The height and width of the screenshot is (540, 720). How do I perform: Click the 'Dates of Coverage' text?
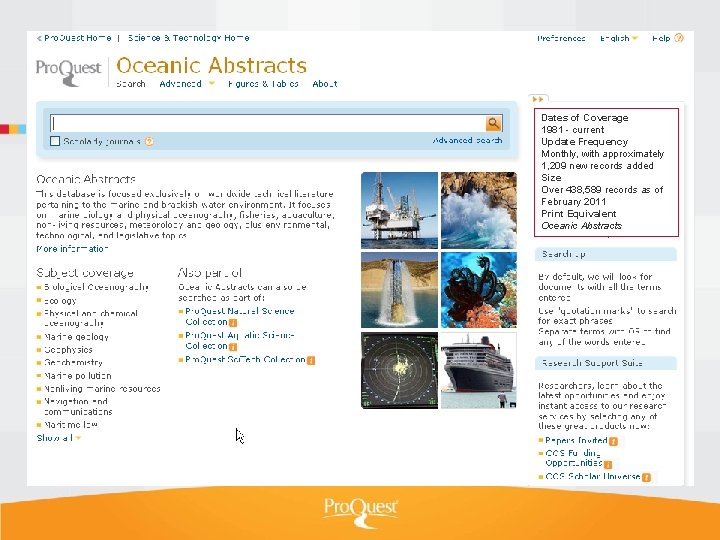click(x=585, y=118)
